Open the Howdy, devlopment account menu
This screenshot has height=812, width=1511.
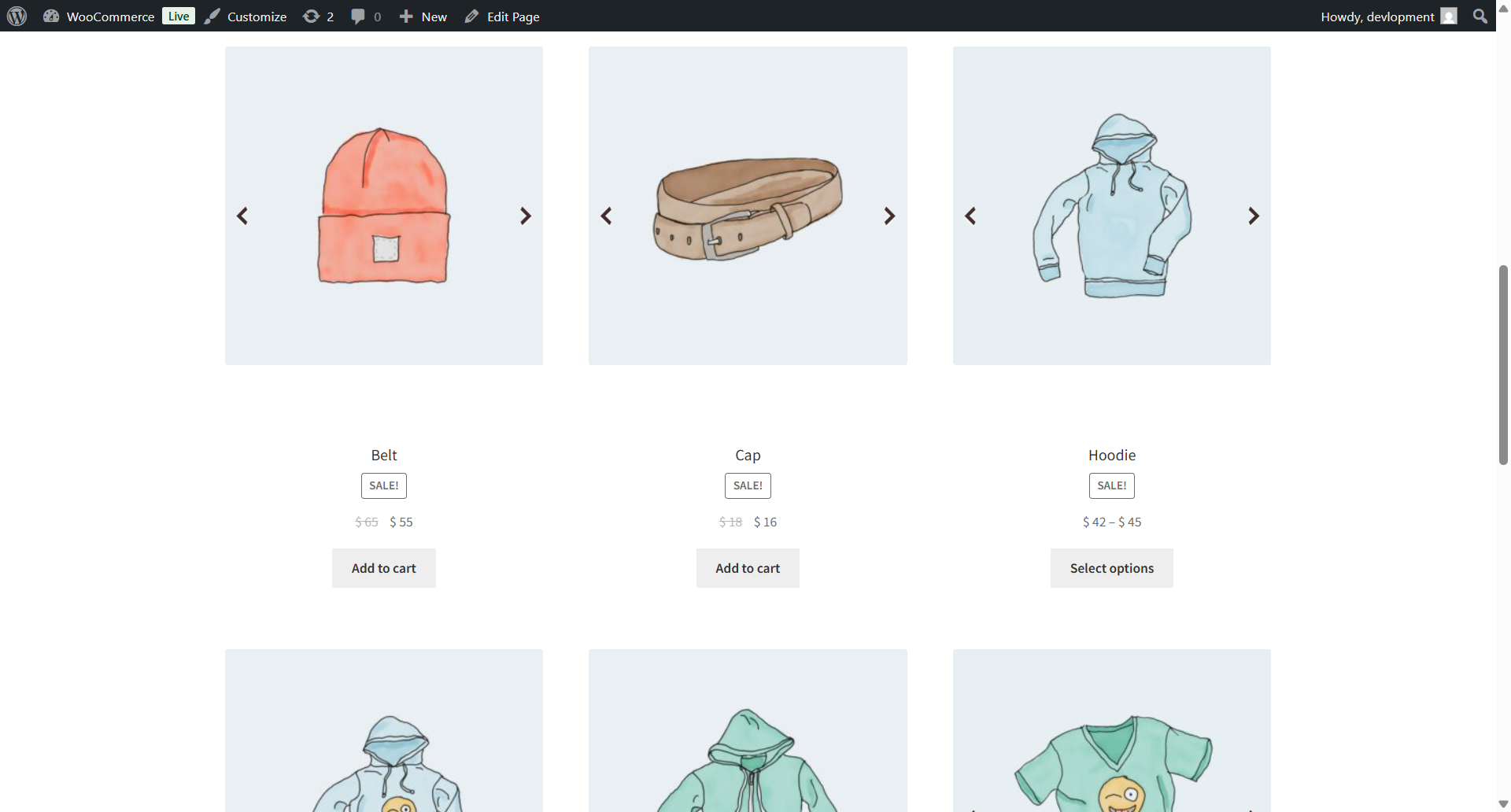1389,17
